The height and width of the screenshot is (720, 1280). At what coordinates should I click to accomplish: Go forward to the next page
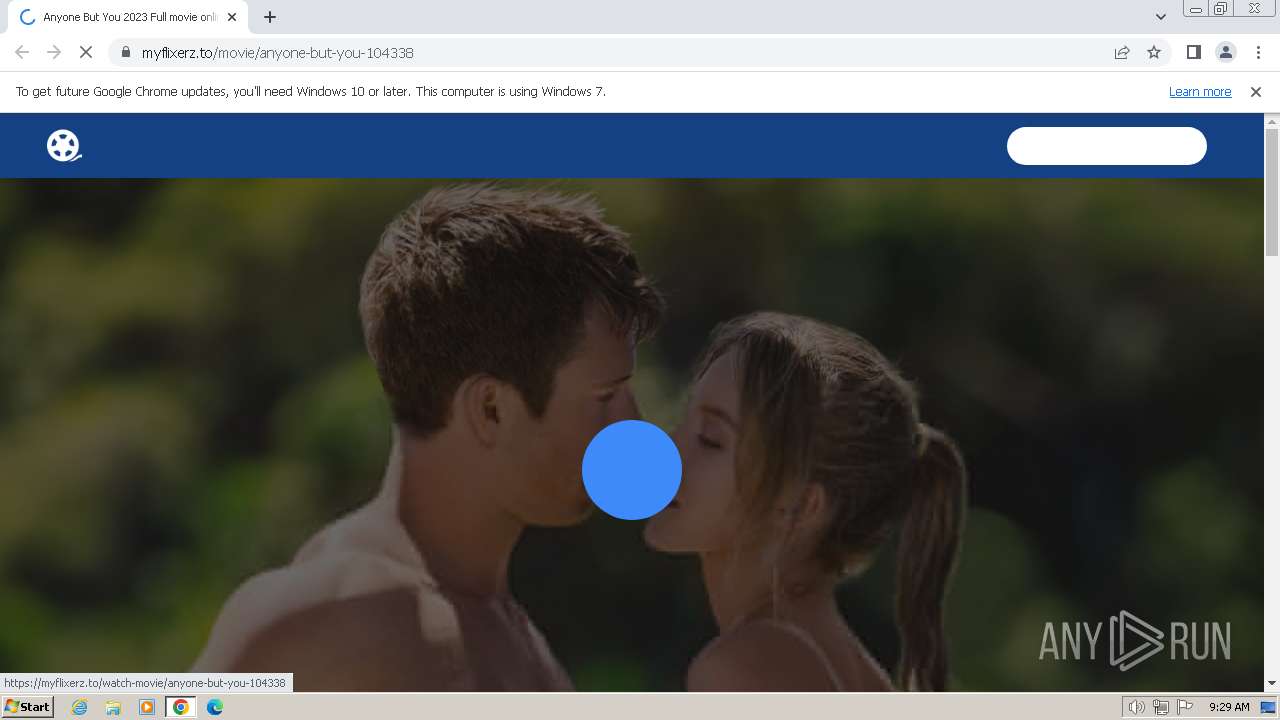pyautogui.click(x=54, y=52)
